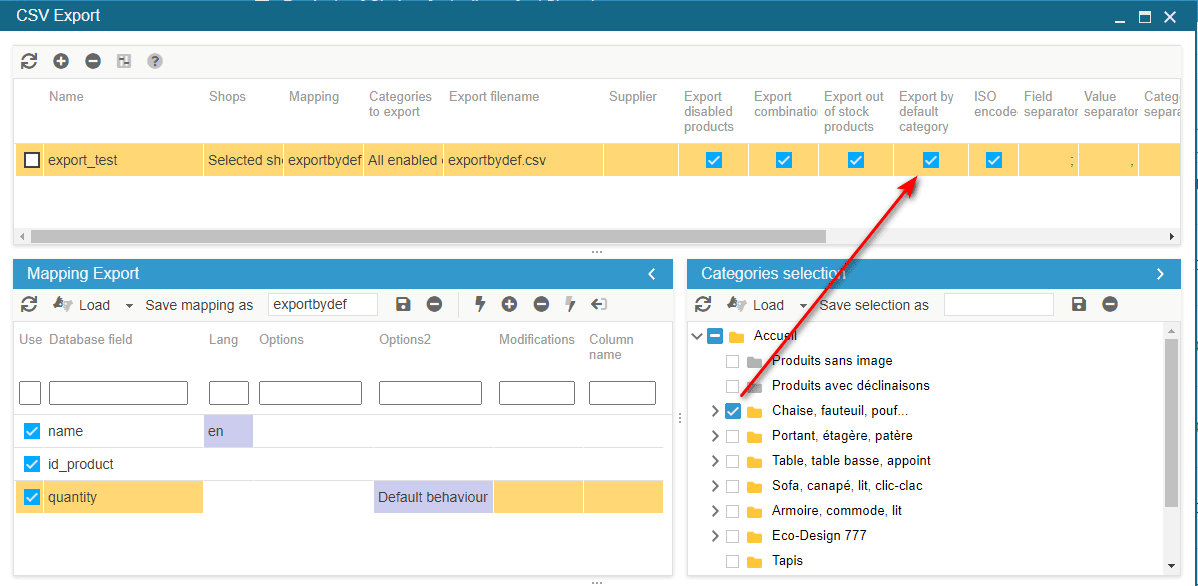Click the arrow icon ending the Mapping toolbar
1198x586 pixels.
coord(599,304)
